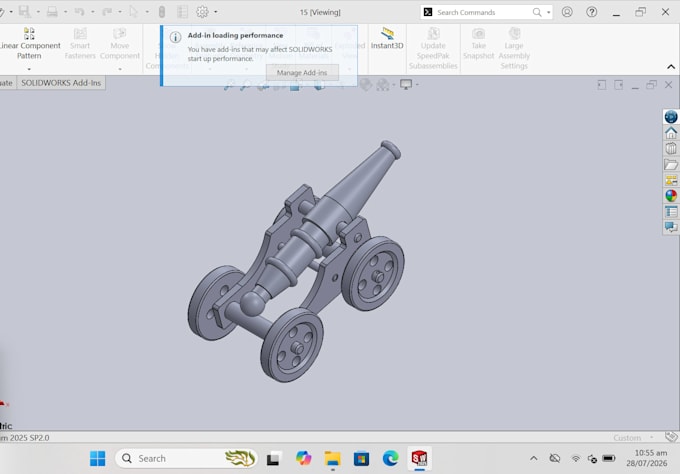The width and height of the screenshot is (680, 474).
Task: Open SOLIDWORKS Resources home tab
Action: tap(671, 133)
